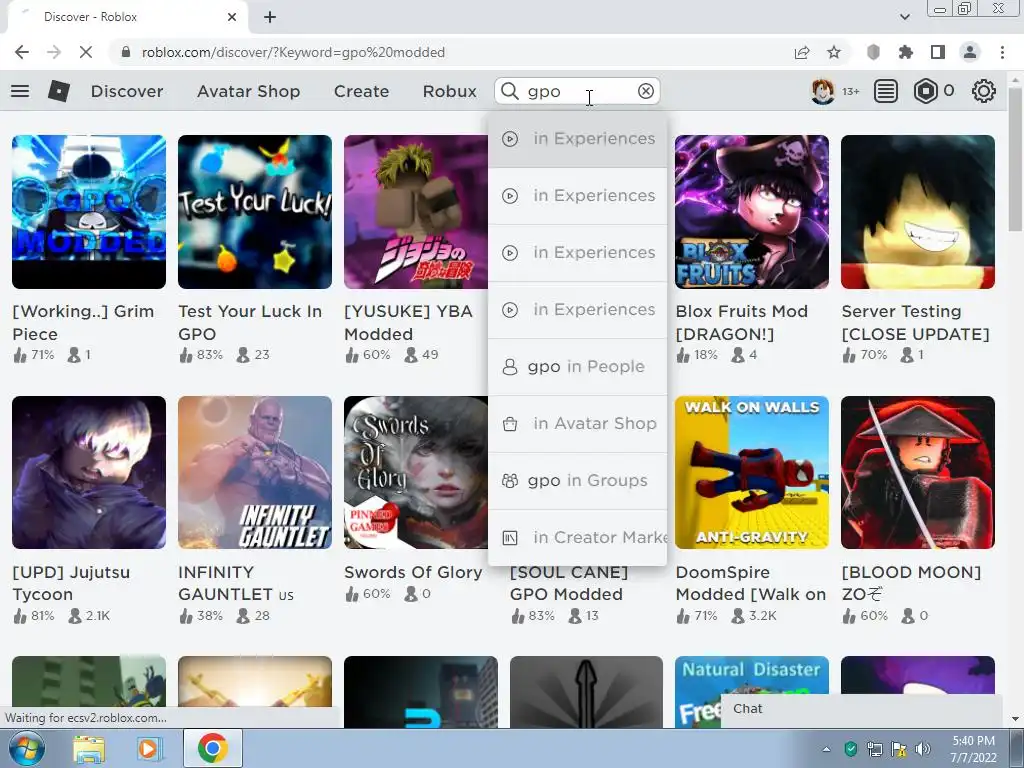Image resolution: width=1024 pixels, height=768 pixels.
Task: Open the Avatar Shop menu item
Action: point(249,91)
